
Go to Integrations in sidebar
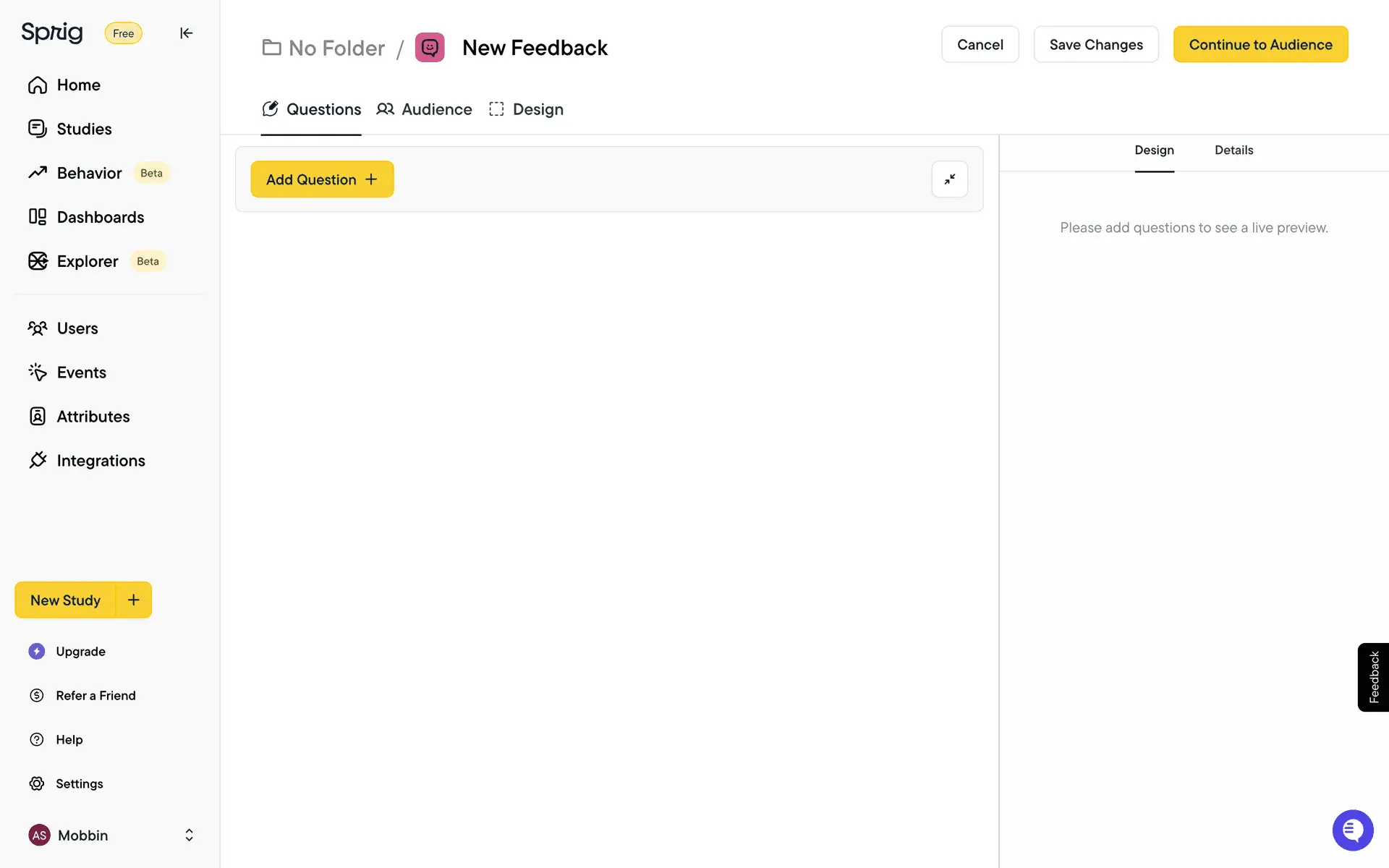tap(101, 461)
